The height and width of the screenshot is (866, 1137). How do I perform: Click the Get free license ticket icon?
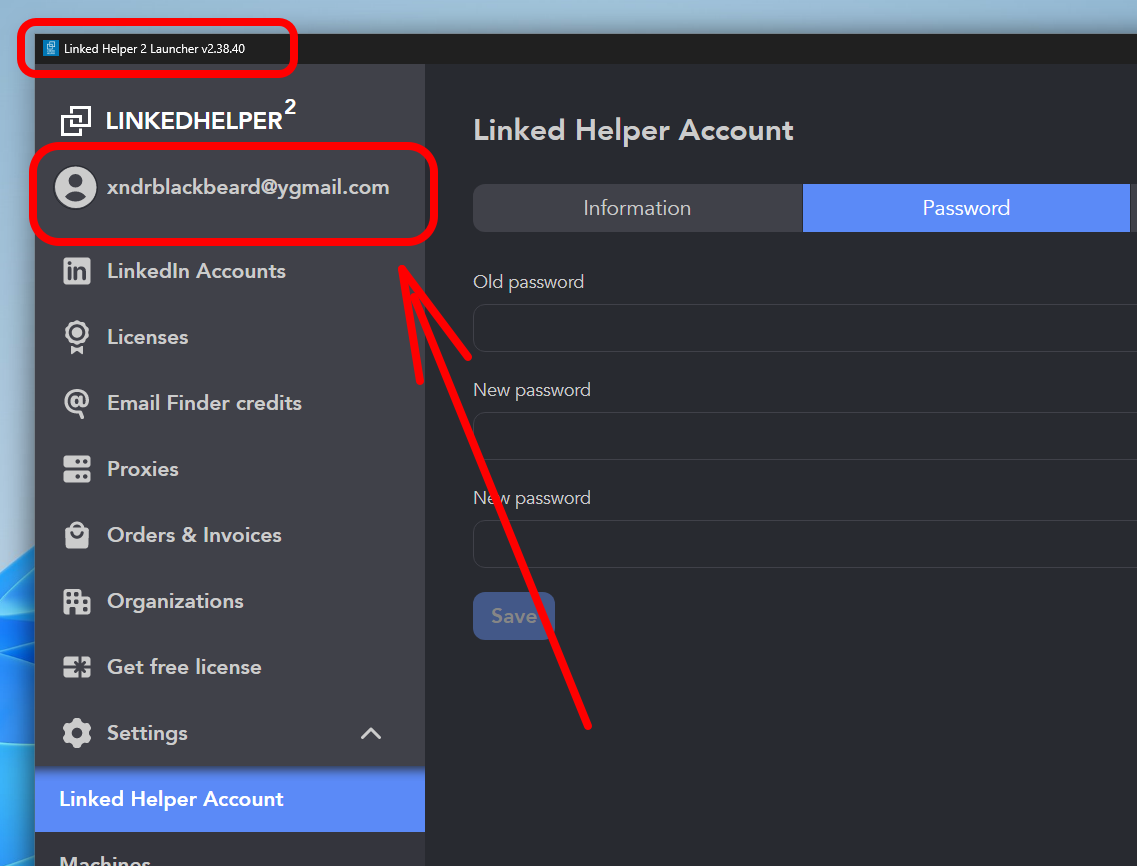coord(77,667)
